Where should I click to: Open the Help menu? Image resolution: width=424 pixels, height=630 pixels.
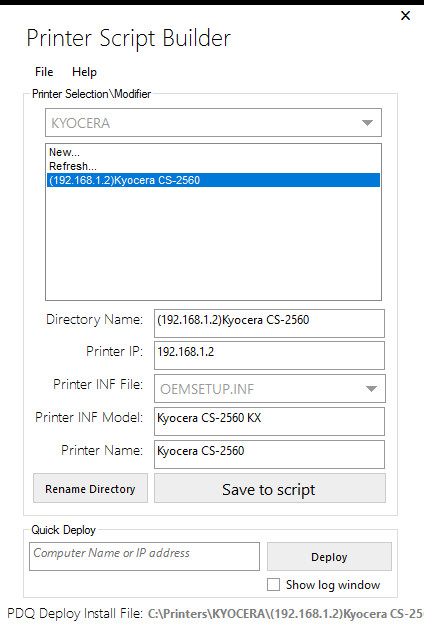pyautogui.click(x=84, y=72)
